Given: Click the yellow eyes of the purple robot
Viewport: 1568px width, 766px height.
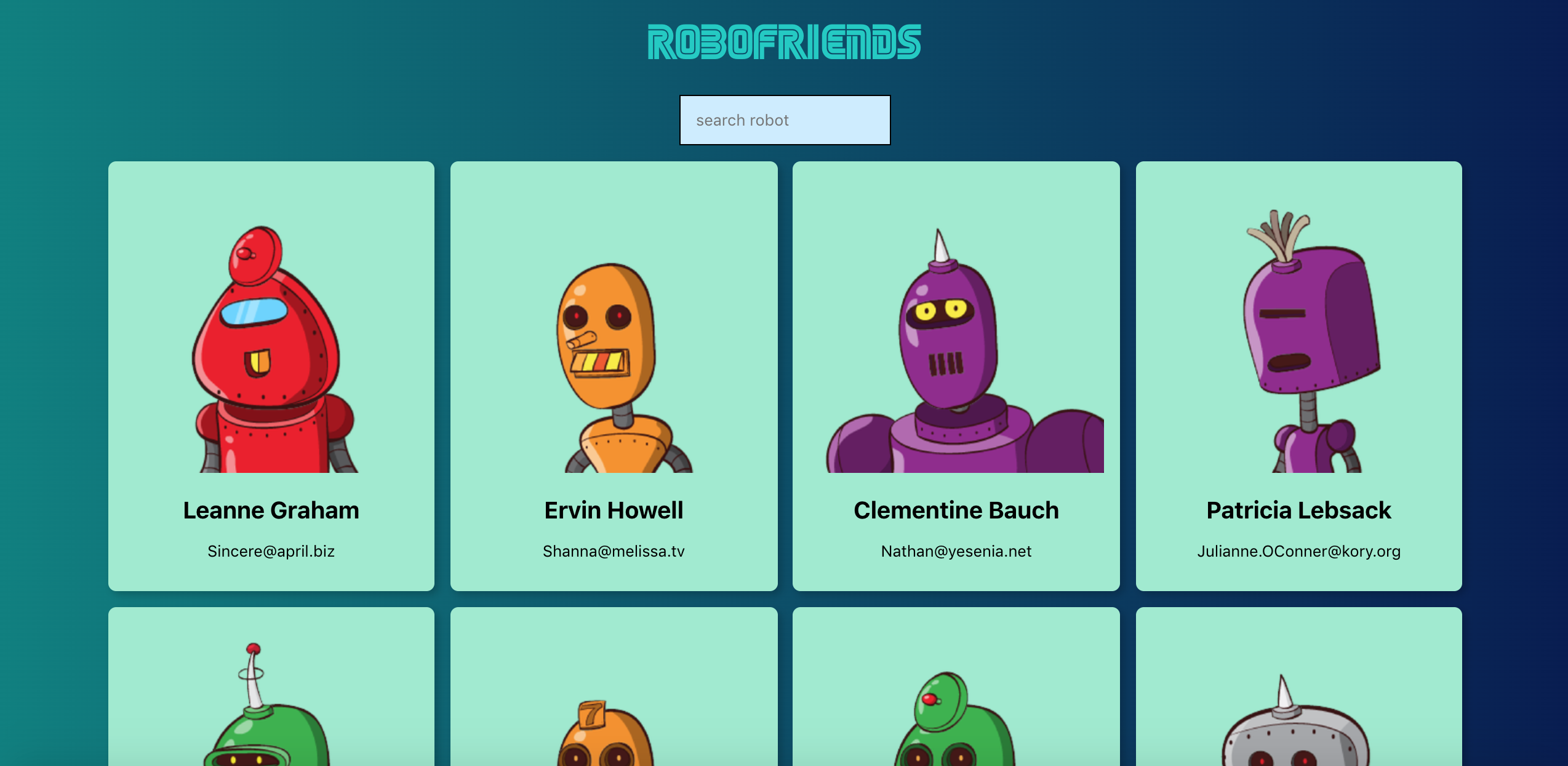Looking at the screenshot, I should [x=940, y=310].
